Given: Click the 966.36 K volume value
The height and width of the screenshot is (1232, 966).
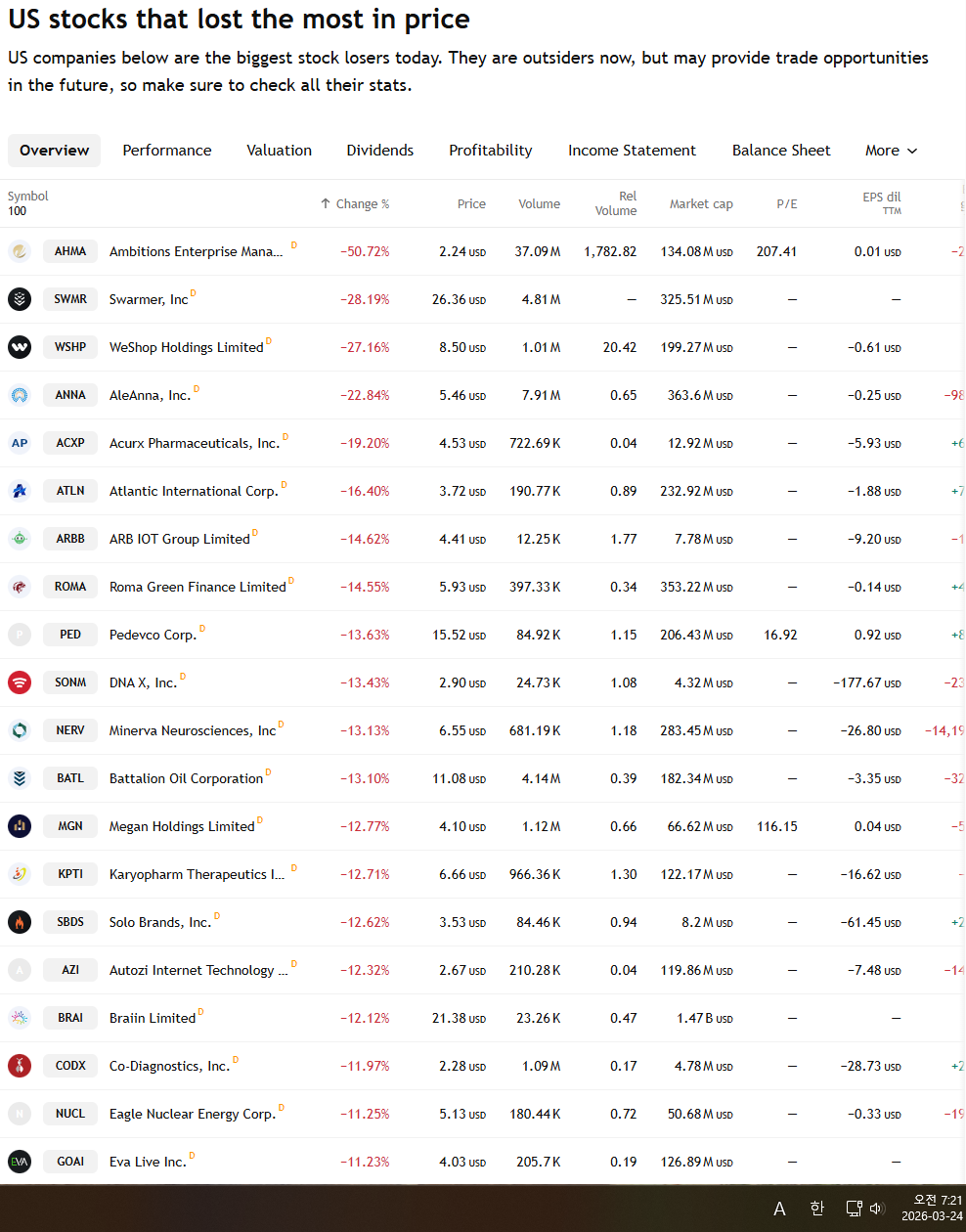Looking at the screenshot, I should [535, 874].
